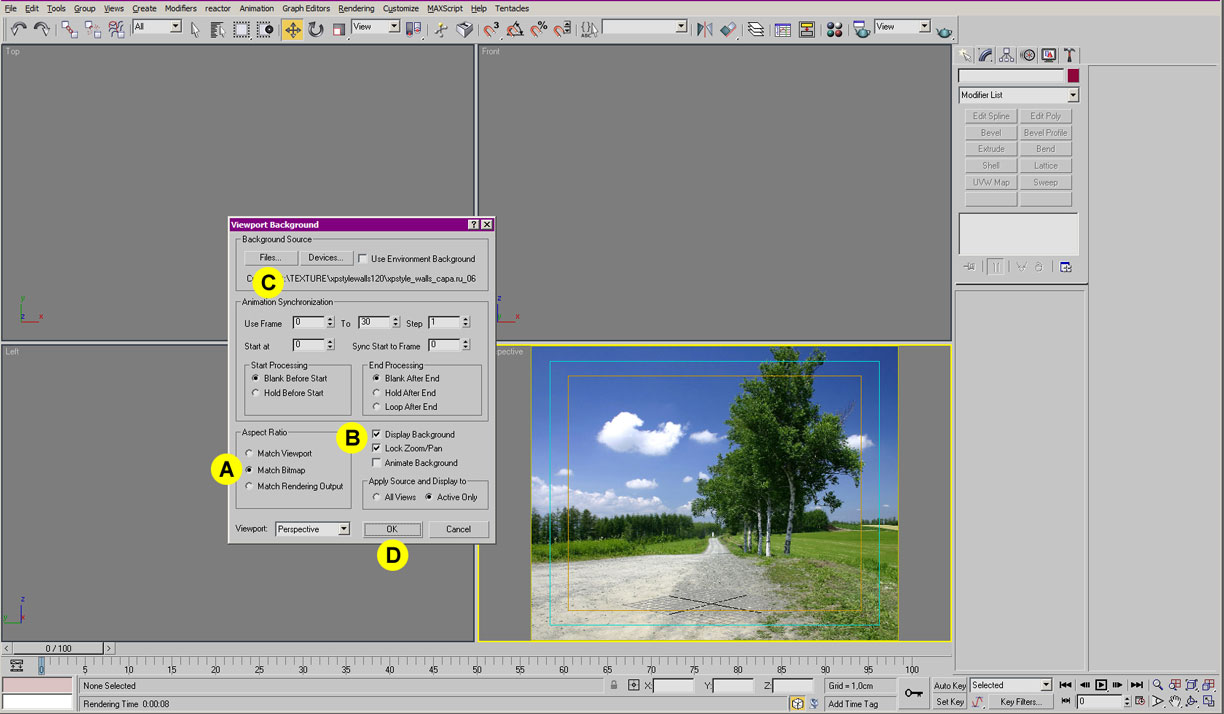Click the object color swatch
This screenshot has height=714, width=1224.
(1073, 76)
